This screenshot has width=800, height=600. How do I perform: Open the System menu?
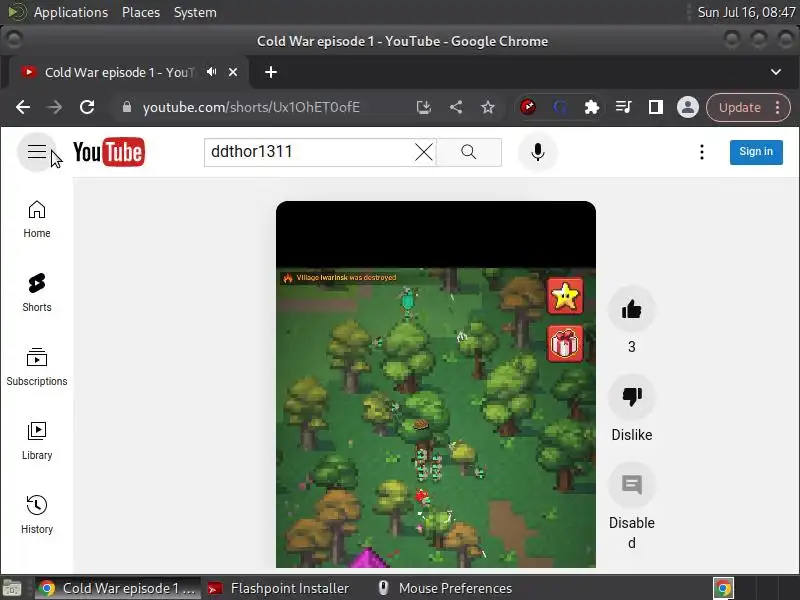pyautogui.click(x=195, y=12)
